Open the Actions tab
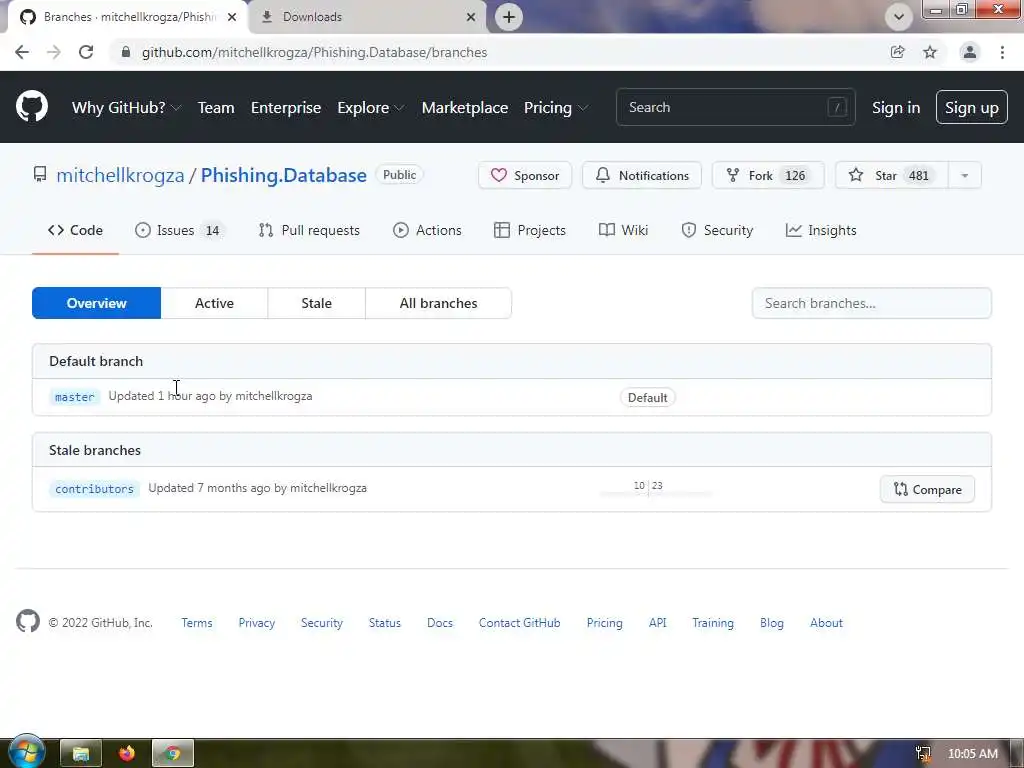 point(427,230)
